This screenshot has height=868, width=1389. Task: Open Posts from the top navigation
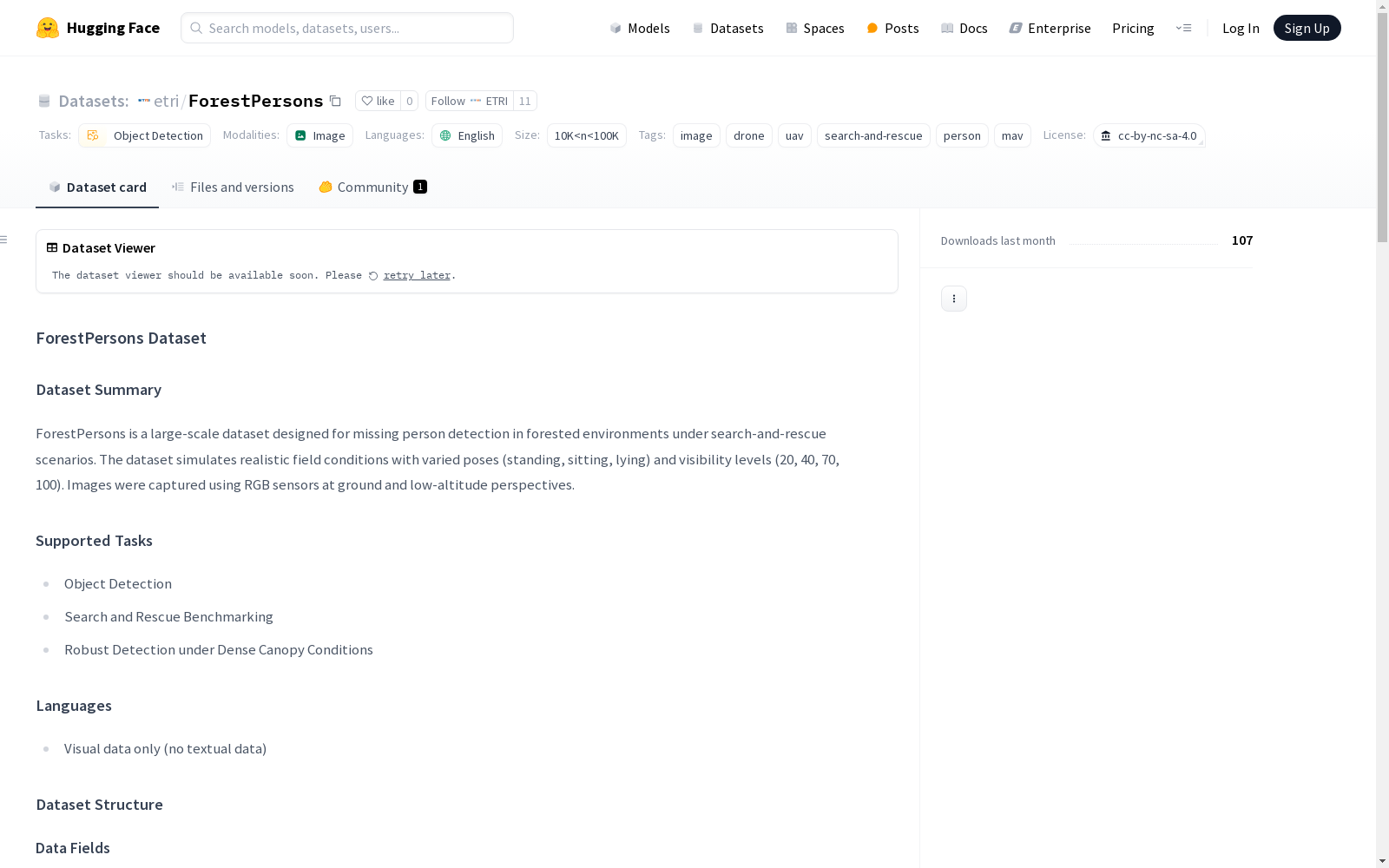tap(892, 28)
